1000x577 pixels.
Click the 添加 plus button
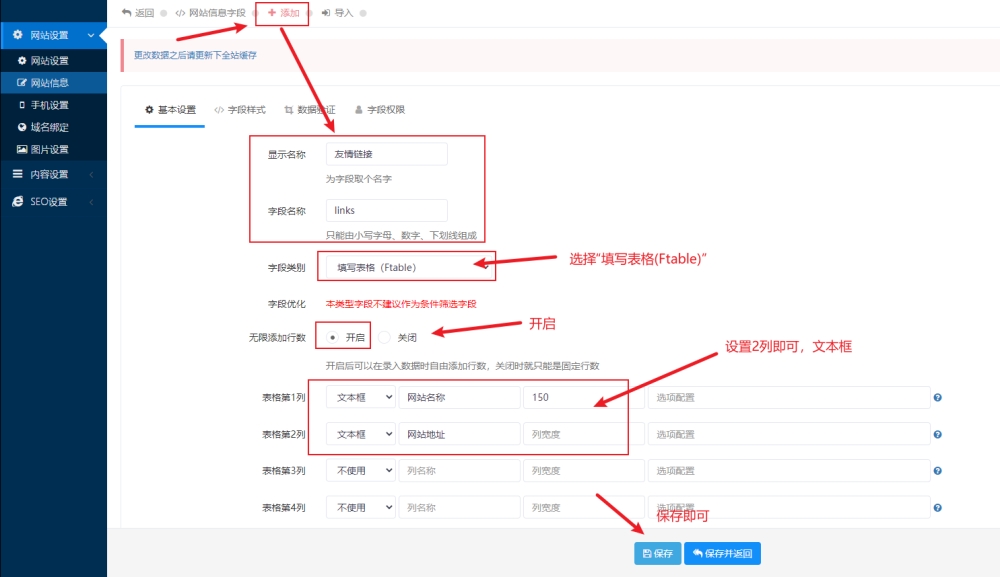click(x=283, y=13)
